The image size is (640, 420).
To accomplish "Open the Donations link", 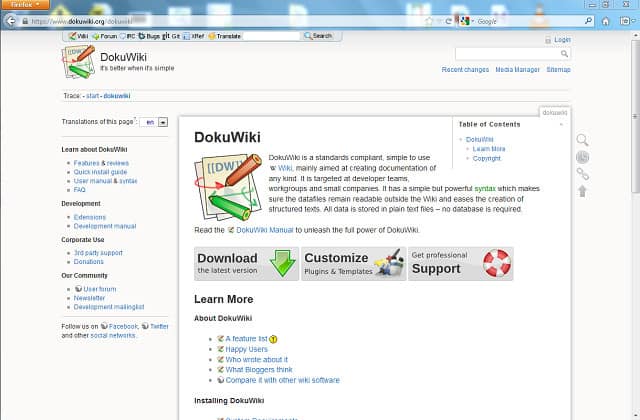I will click(x=89, y=262).
